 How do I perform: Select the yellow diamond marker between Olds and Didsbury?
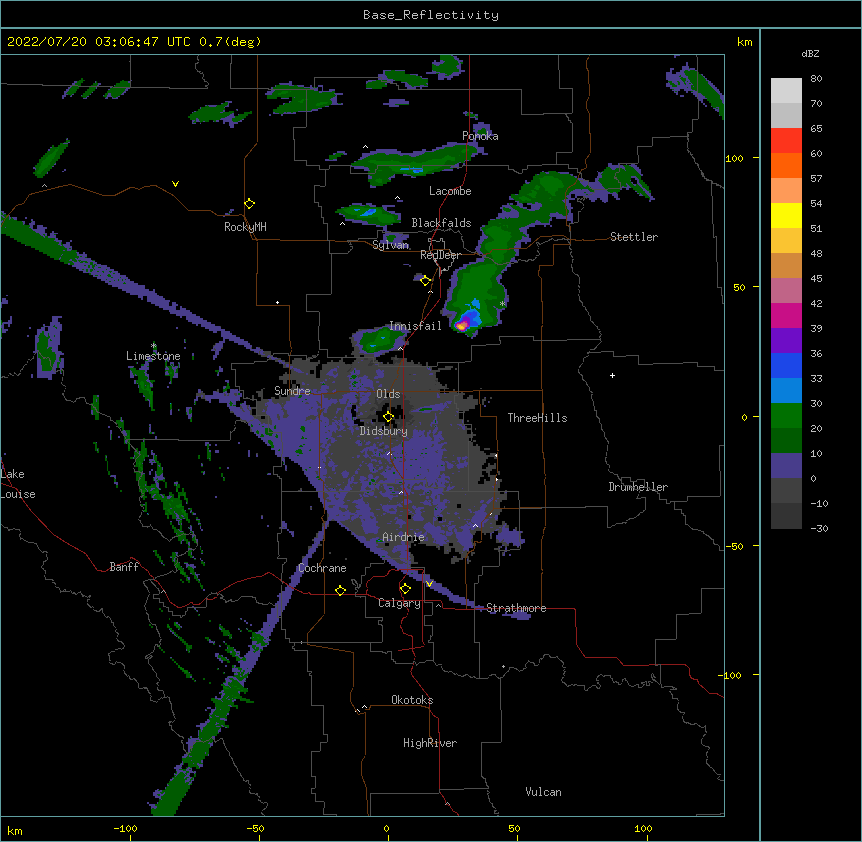click(388, 417)
